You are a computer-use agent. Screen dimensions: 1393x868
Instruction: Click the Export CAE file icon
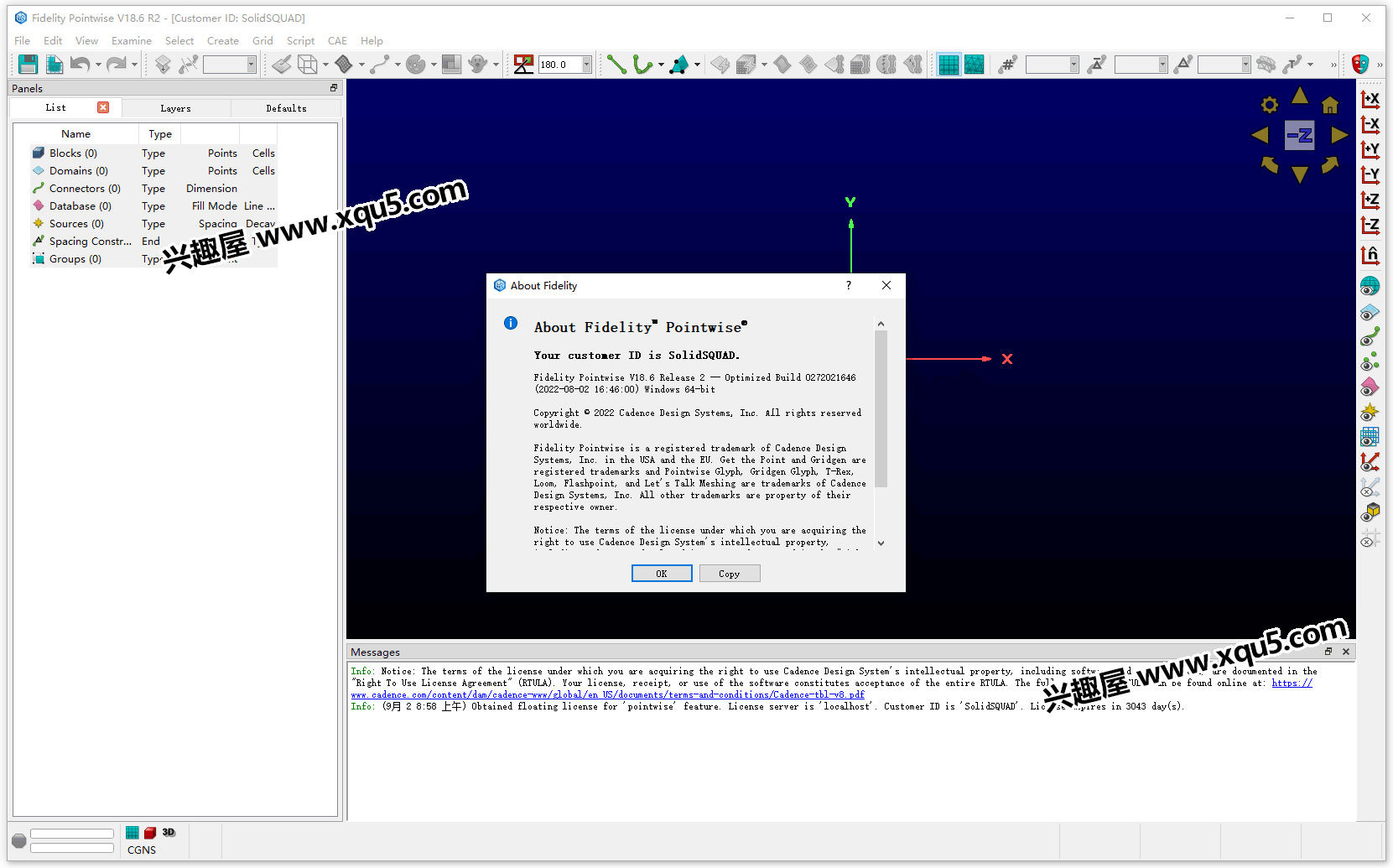pyautogui.click(x=55, y=64)
